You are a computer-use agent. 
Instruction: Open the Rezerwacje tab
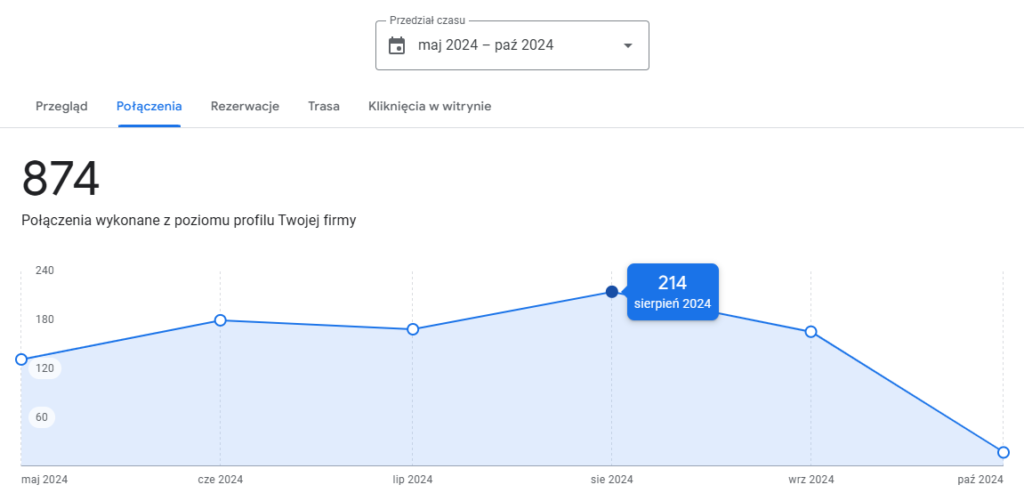pyautogui.click(x=245, y=106)
